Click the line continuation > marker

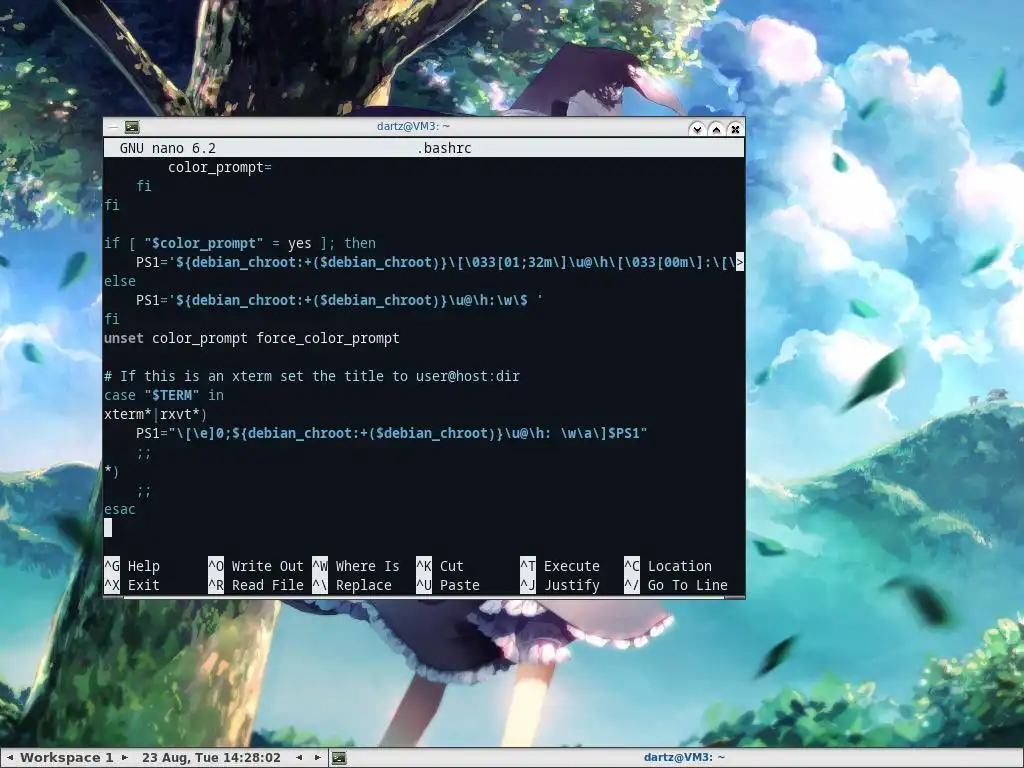pyautogui.click(x=740, y=262)
